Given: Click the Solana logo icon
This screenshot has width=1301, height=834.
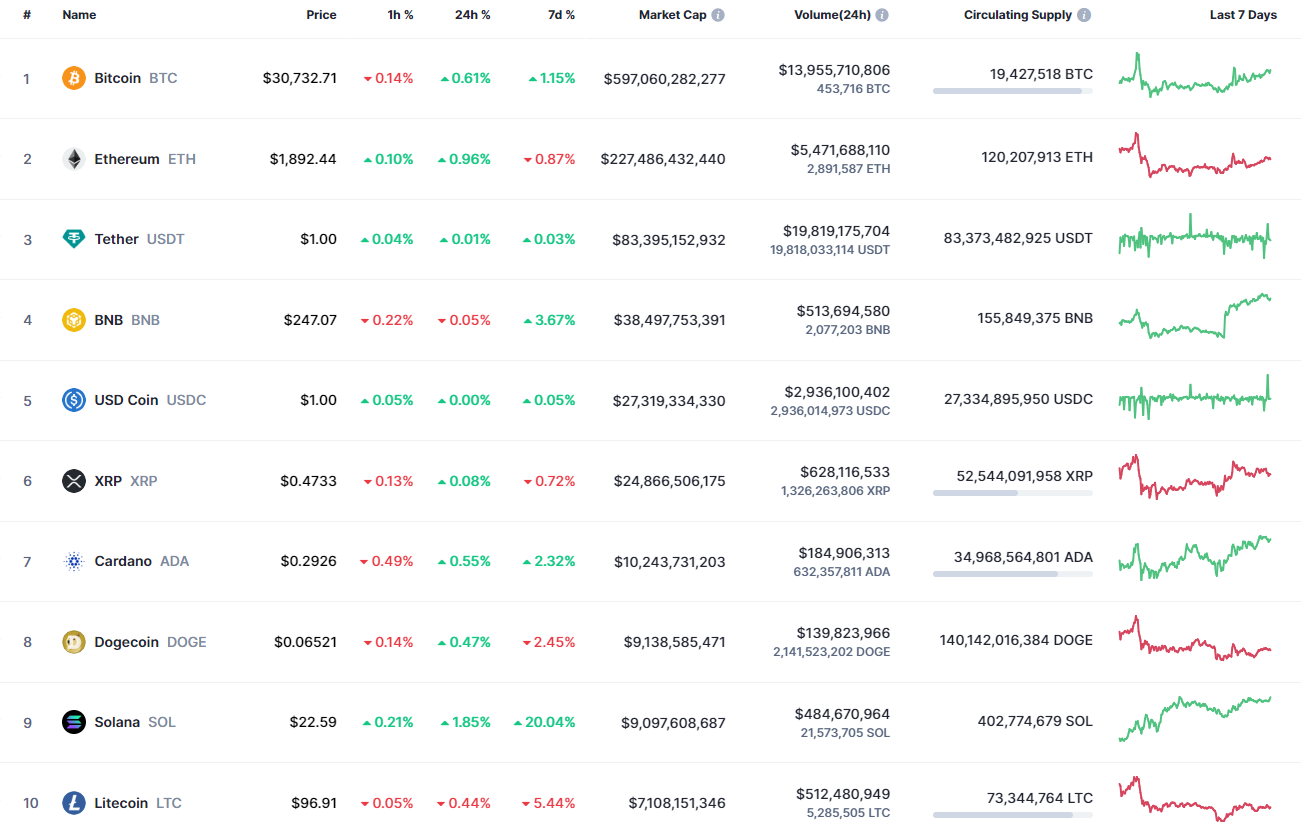Looking at the screenshot, I should tap(74, 722).
